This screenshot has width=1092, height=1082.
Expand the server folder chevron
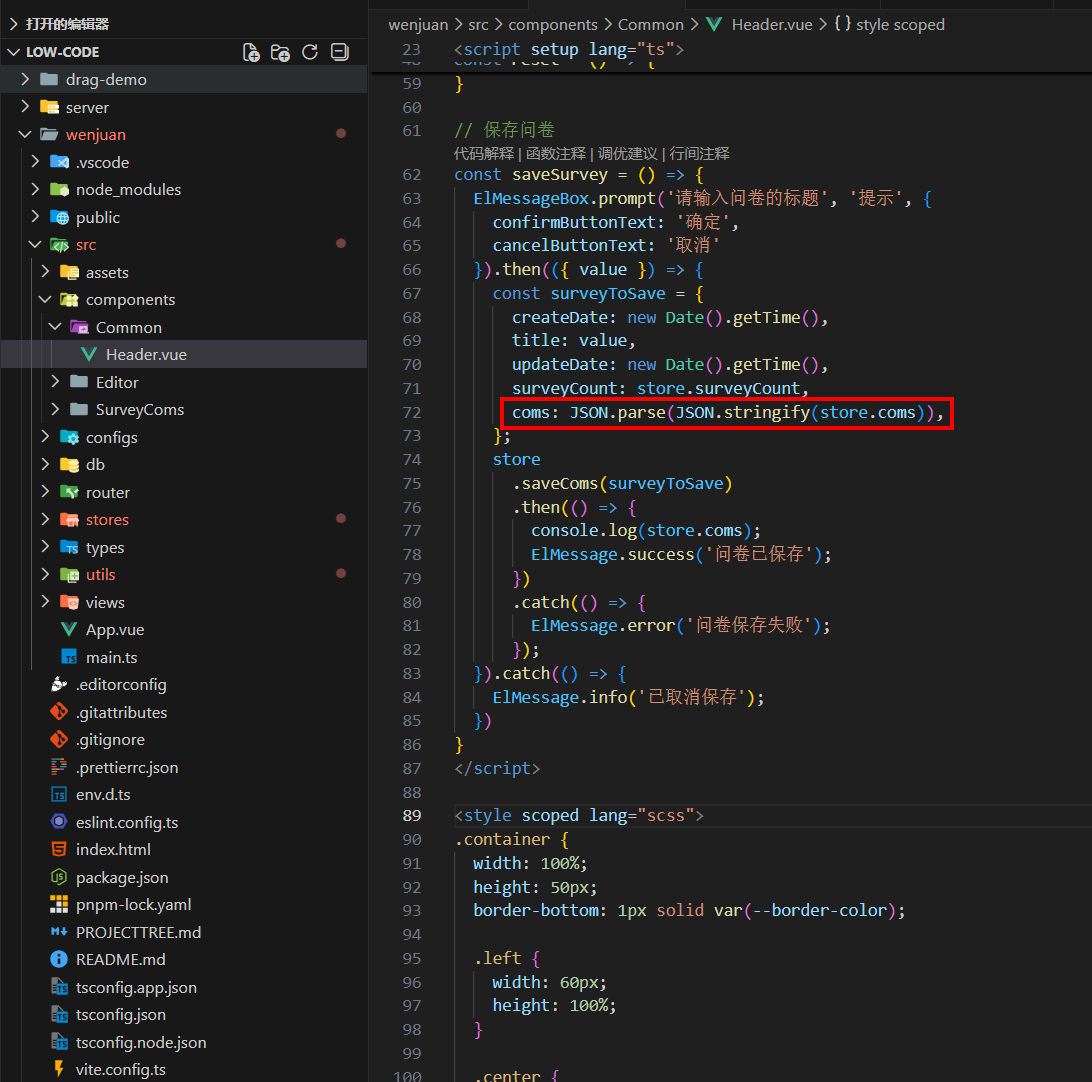coord(25,107)
